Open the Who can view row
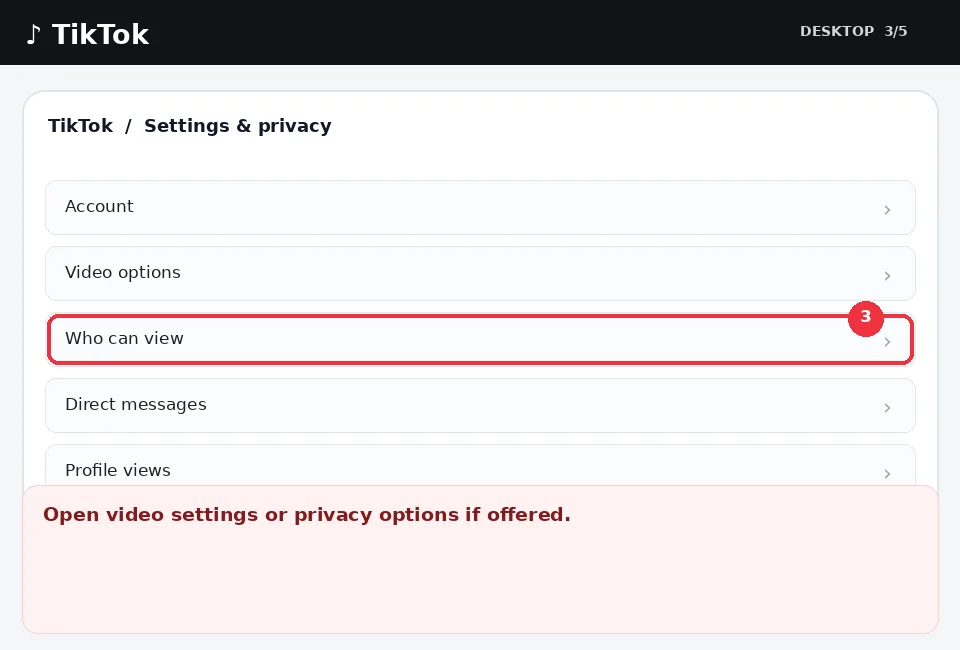This screenshot has height=650, width=960. pos(480,340)
